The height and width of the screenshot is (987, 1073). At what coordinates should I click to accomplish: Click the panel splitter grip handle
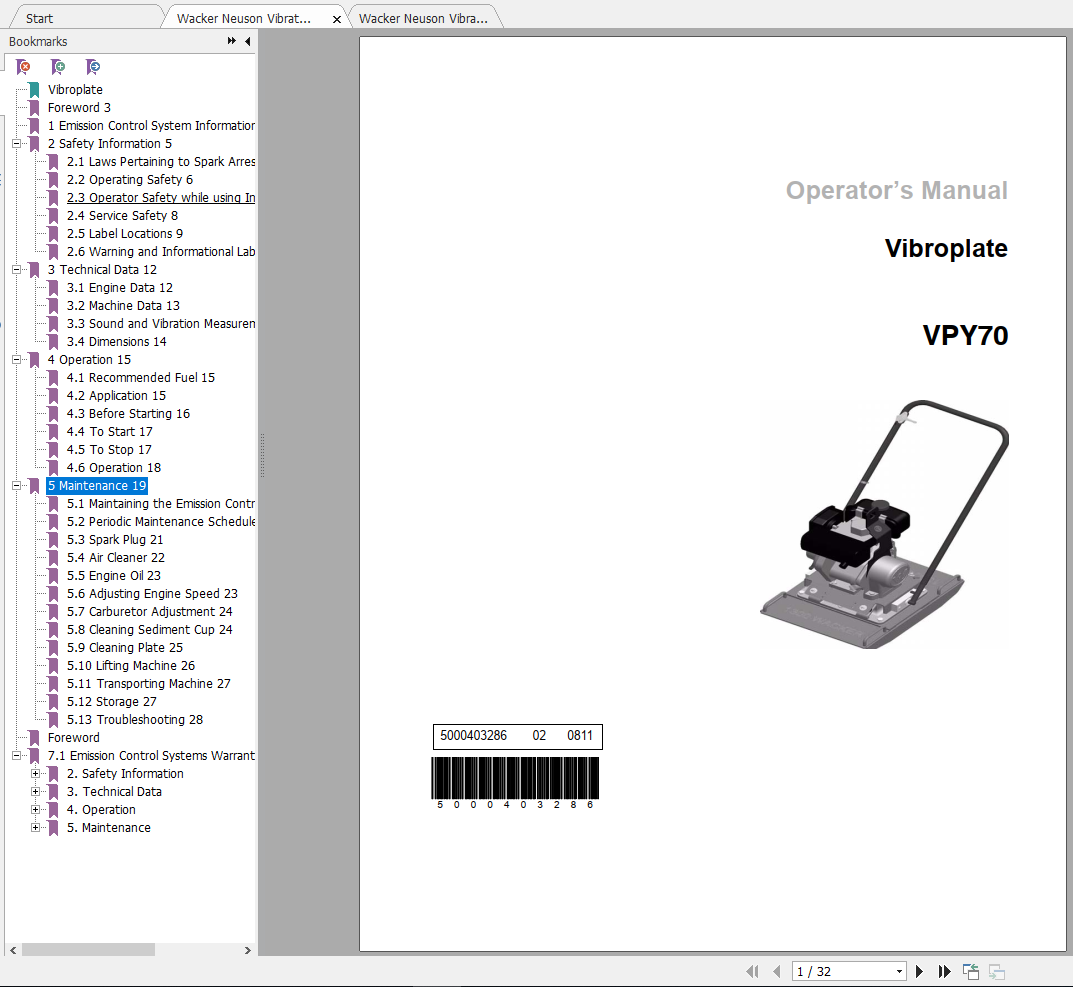click(x=262, y=455)
